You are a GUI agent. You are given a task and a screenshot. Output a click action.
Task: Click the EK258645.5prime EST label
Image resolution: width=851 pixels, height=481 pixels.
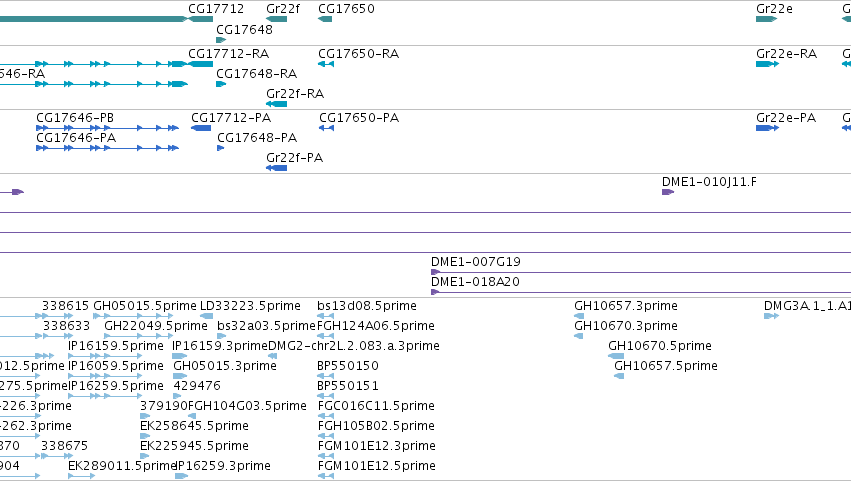(x=194, y=426)
